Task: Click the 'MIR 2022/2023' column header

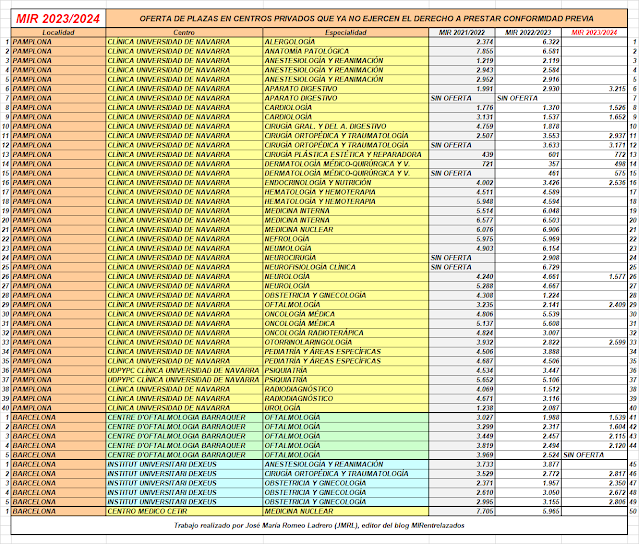Action: coord(528,33)
